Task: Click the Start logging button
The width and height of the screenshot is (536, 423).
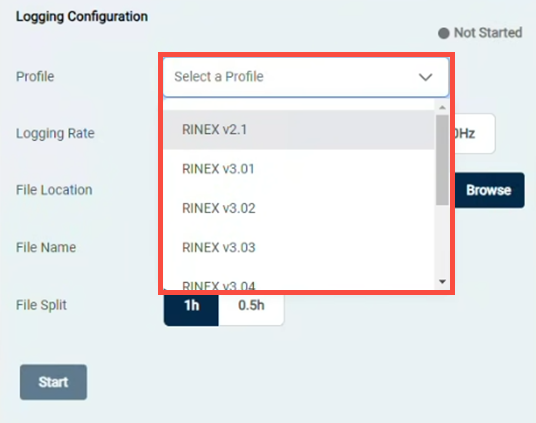Action: 53,382
